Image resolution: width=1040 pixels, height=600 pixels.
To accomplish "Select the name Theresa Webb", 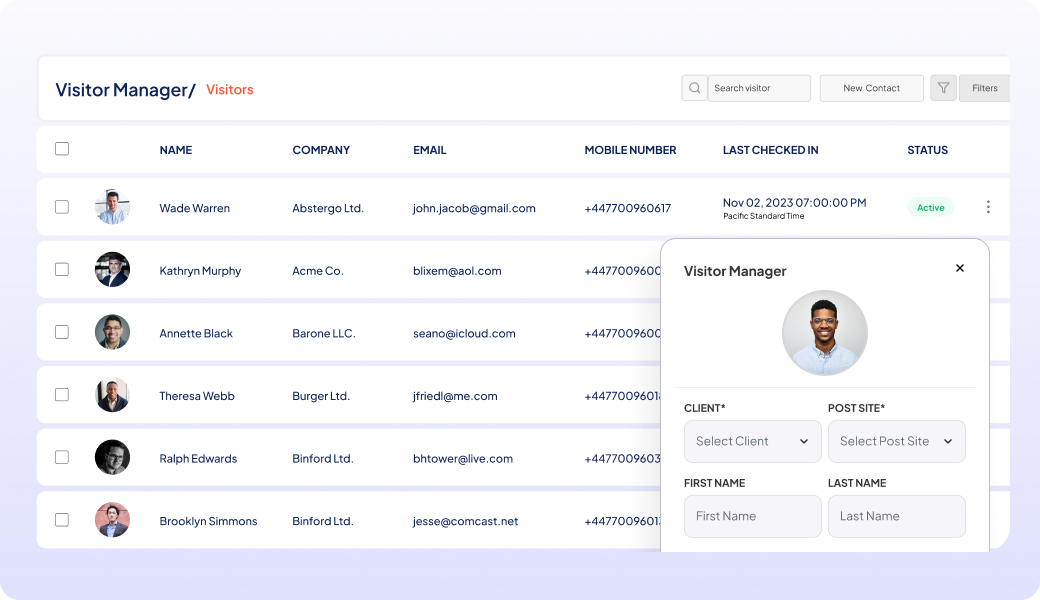I will coord(197,396).
